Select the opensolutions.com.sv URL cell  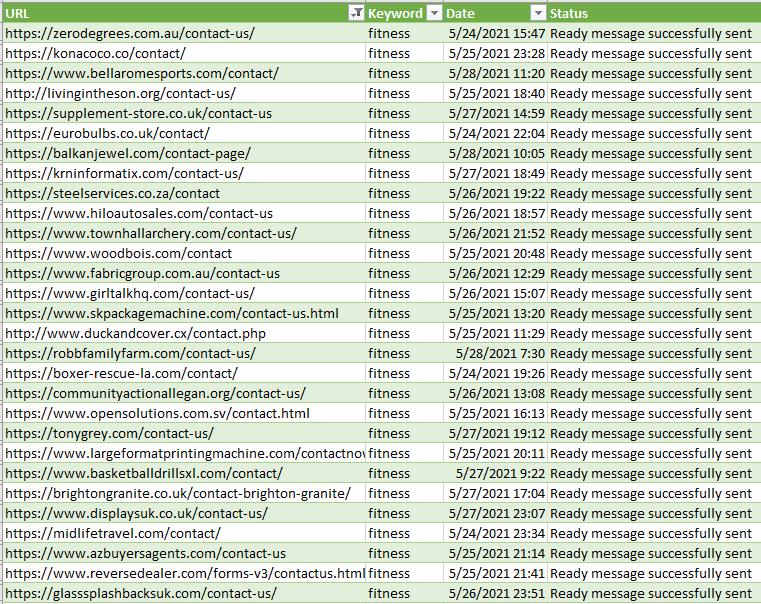pos(184,413)
